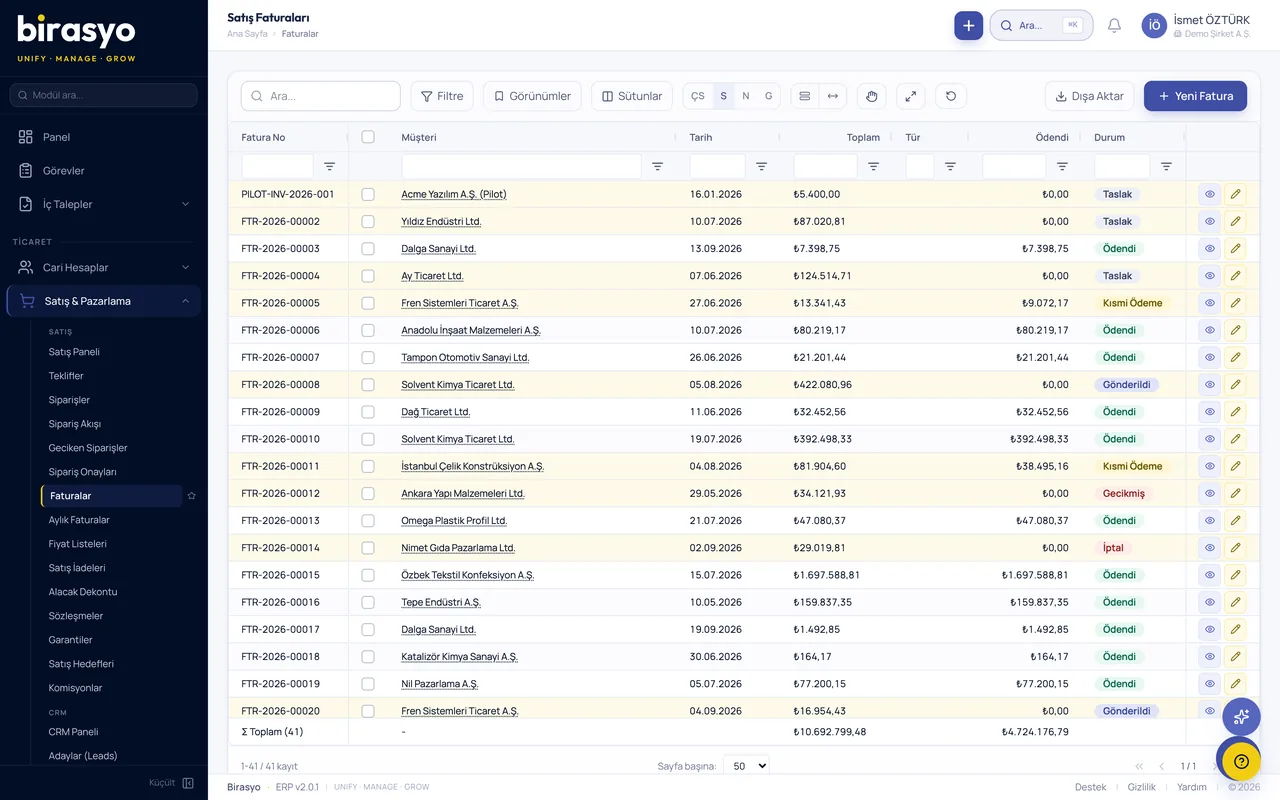Check the row for Nimet Gıda Pazarlama Ltd.
The width and height of the screenshot is (1280, 800).
pos(368,548)
